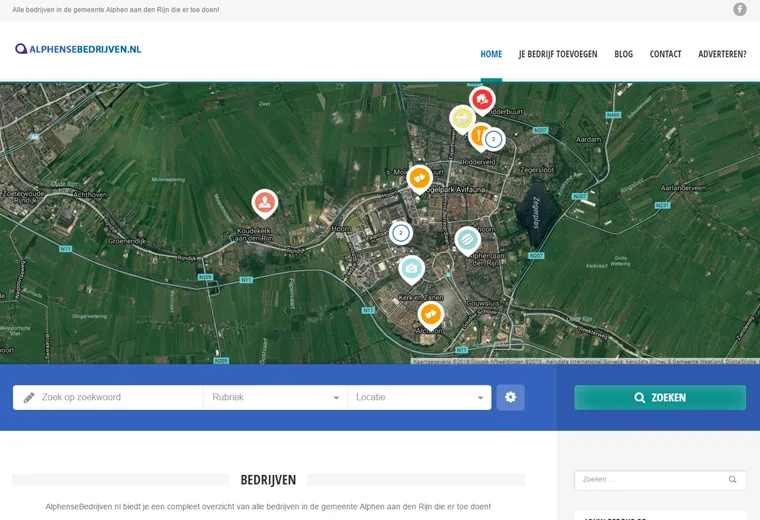
Task: Click the teal striped circle marker
Action: click(x=467, y=239)
